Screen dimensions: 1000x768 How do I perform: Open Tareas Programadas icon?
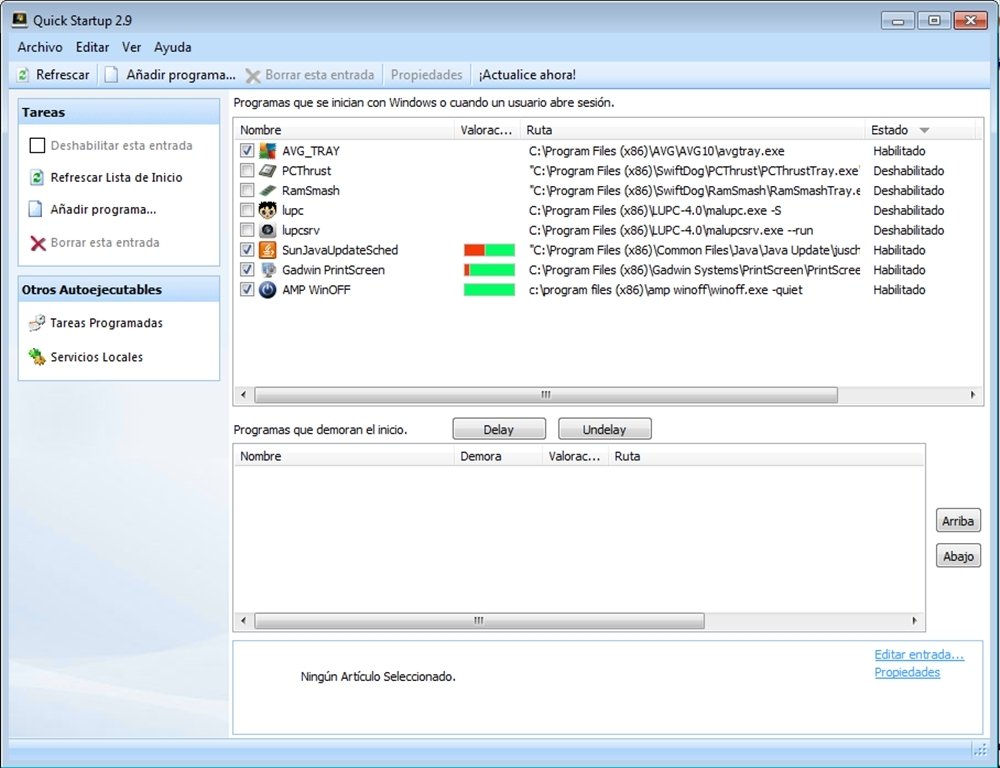coord(37,323)
